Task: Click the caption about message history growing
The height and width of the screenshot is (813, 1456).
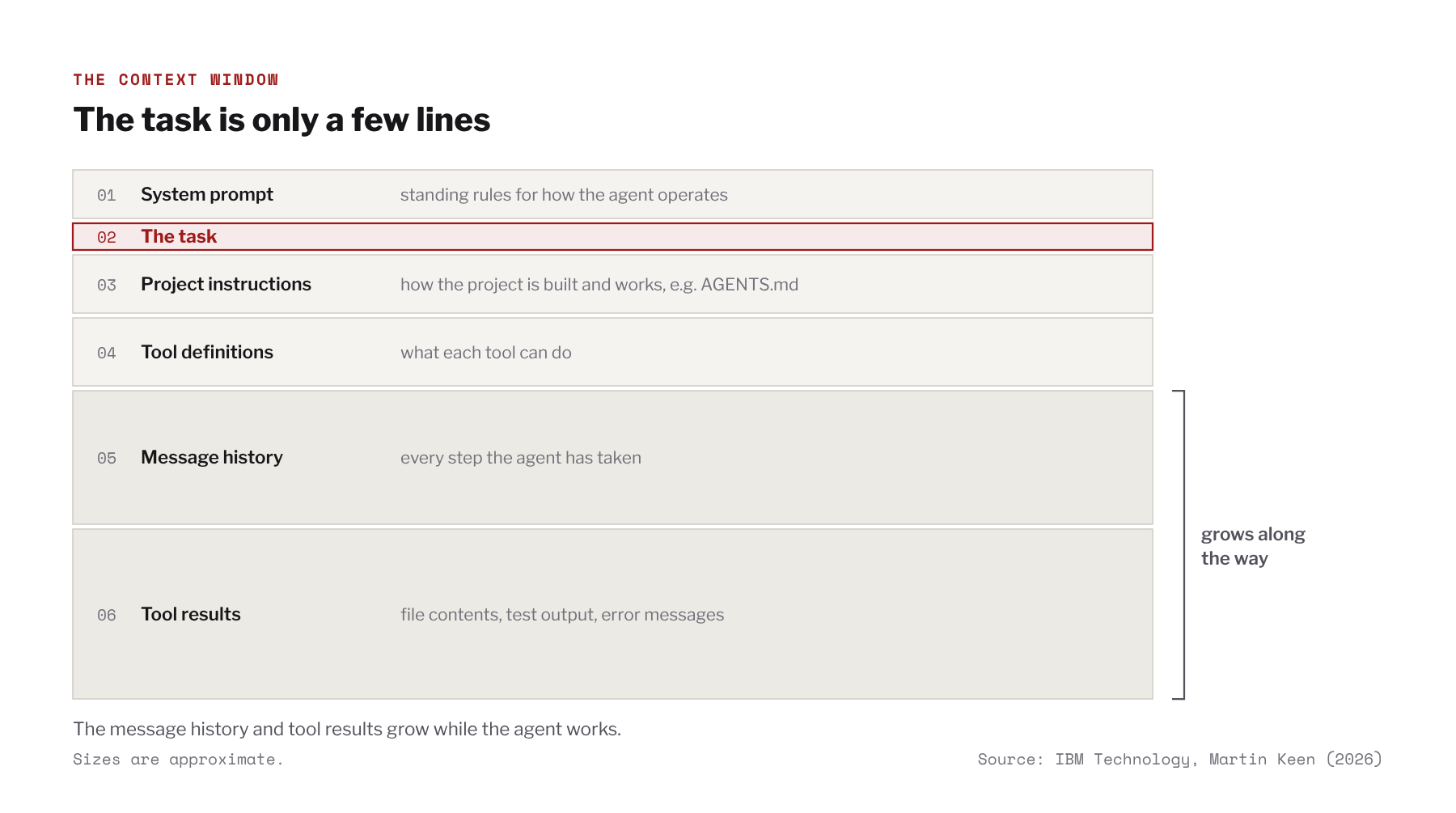Action: [x=347, y=729]
